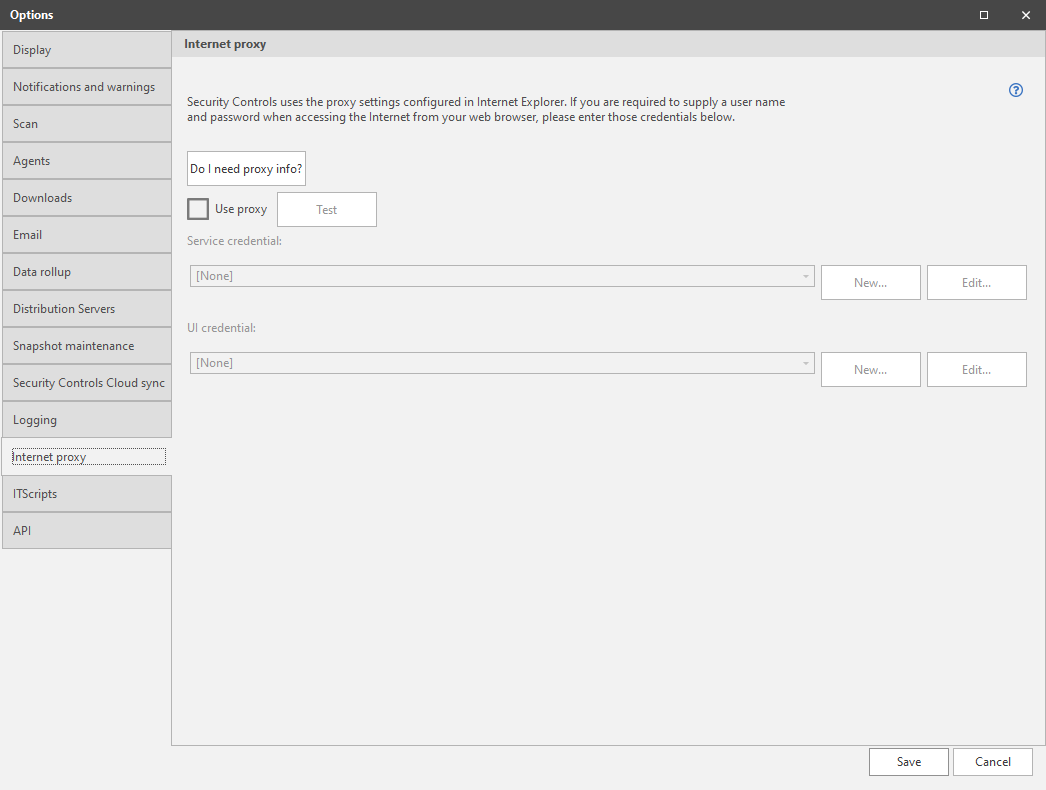The width and height of the screenshot is (1046, 790).
Task: Click the Internet proxy section header
Action: [x=225, y=44]
